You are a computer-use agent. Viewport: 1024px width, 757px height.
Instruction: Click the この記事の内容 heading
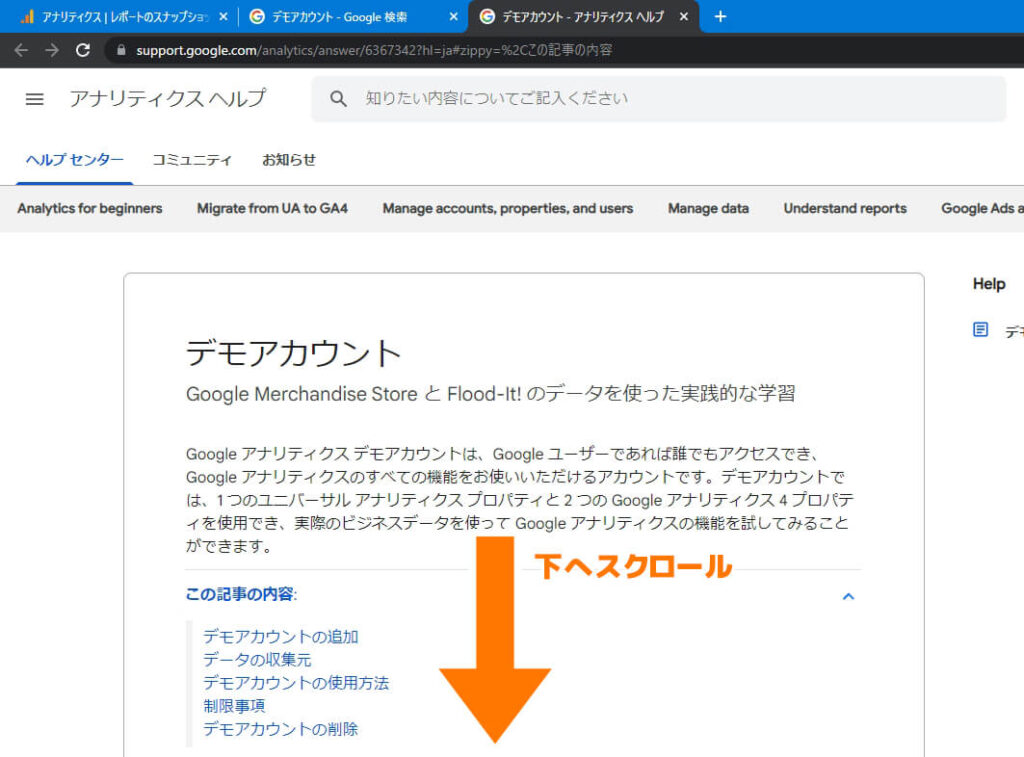point(241,594)
